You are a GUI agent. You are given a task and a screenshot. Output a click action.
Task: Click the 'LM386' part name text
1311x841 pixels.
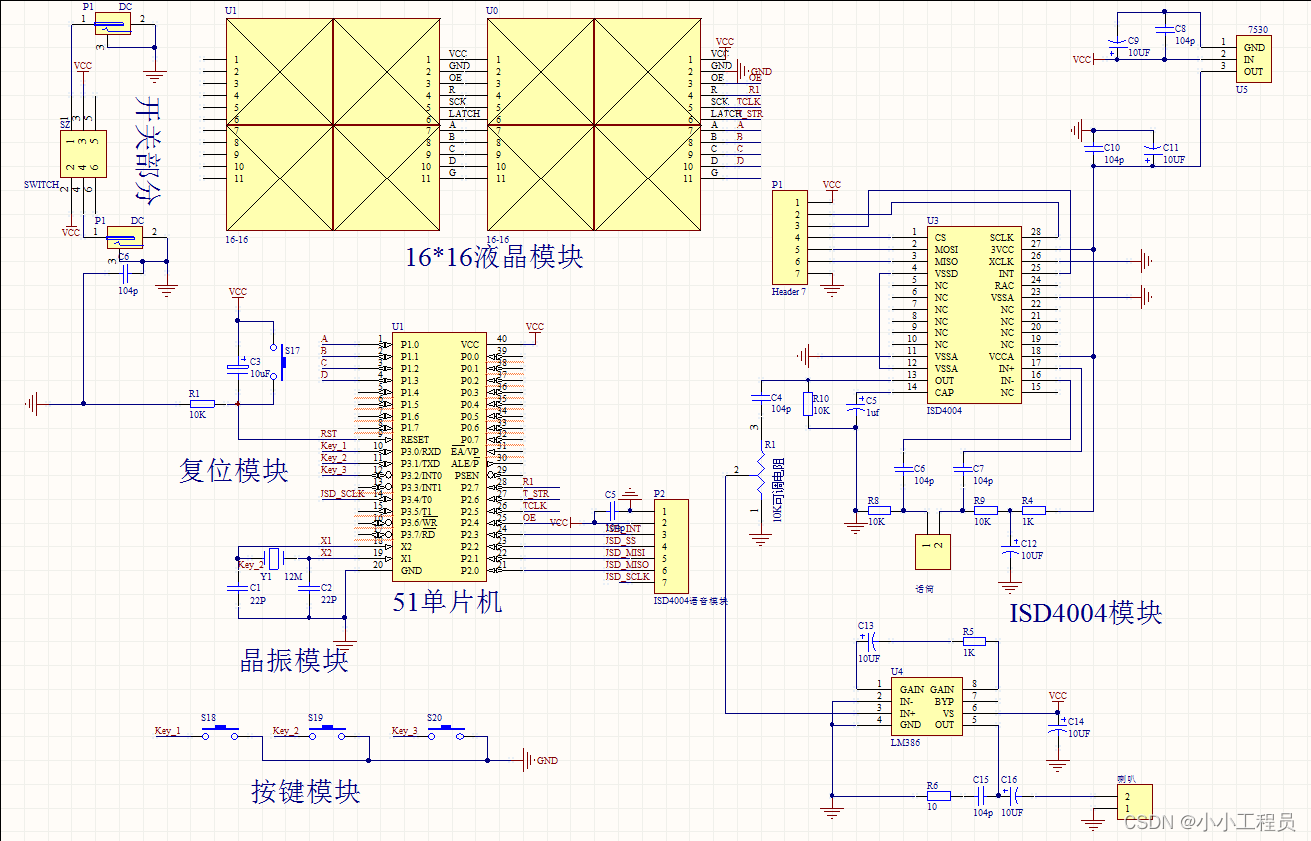tap(904, 743)
